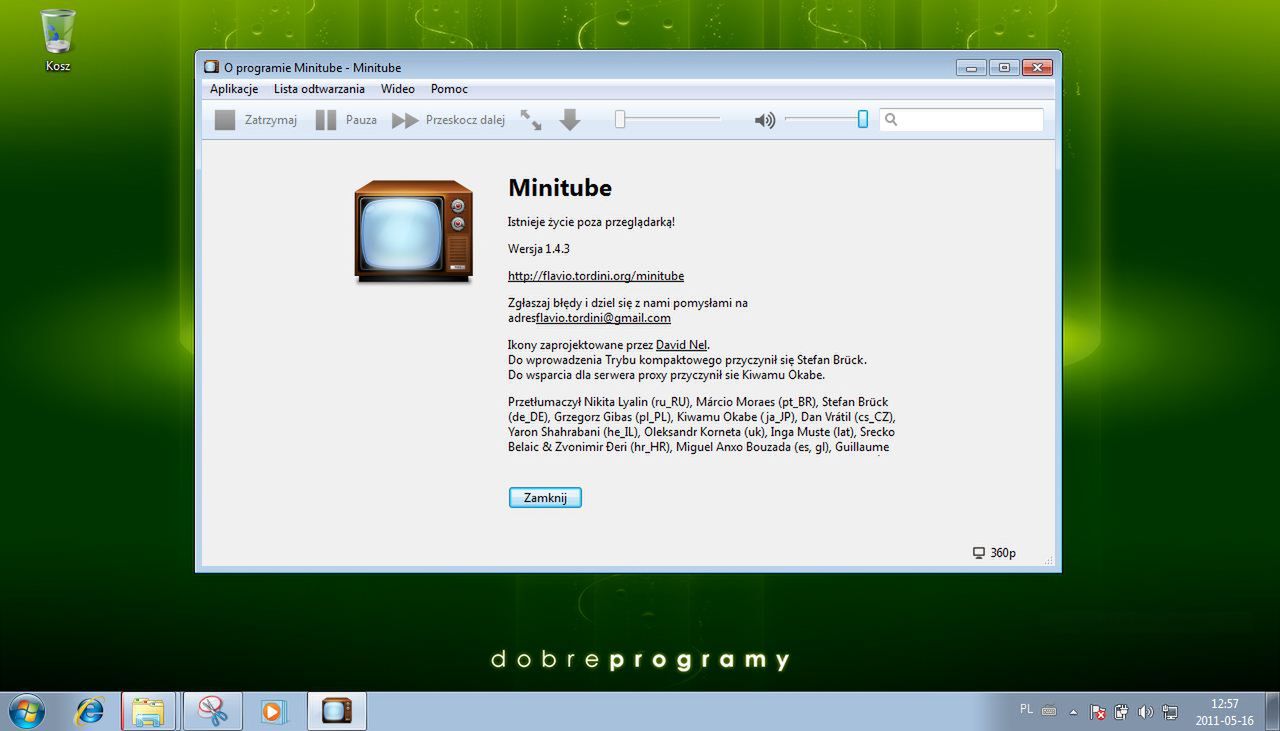Click the power plug tray icon
The height and width of the screenshot is (731, 1280).
coord(1122,712)
